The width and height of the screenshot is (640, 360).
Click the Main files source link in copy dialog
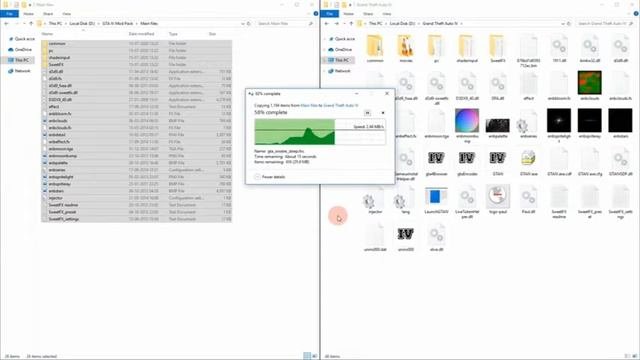coord(309,105)
